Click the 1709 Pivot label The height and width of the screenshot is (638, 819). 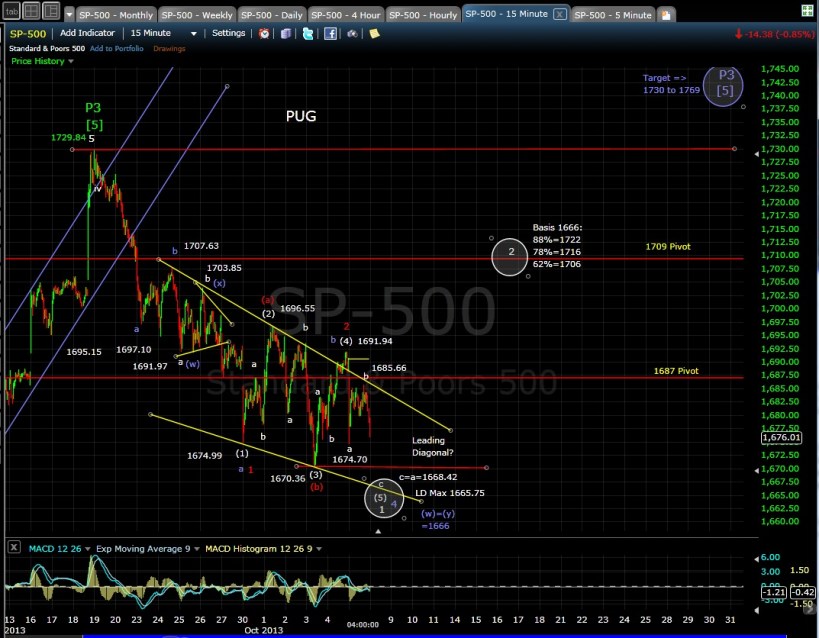(668, 247)
